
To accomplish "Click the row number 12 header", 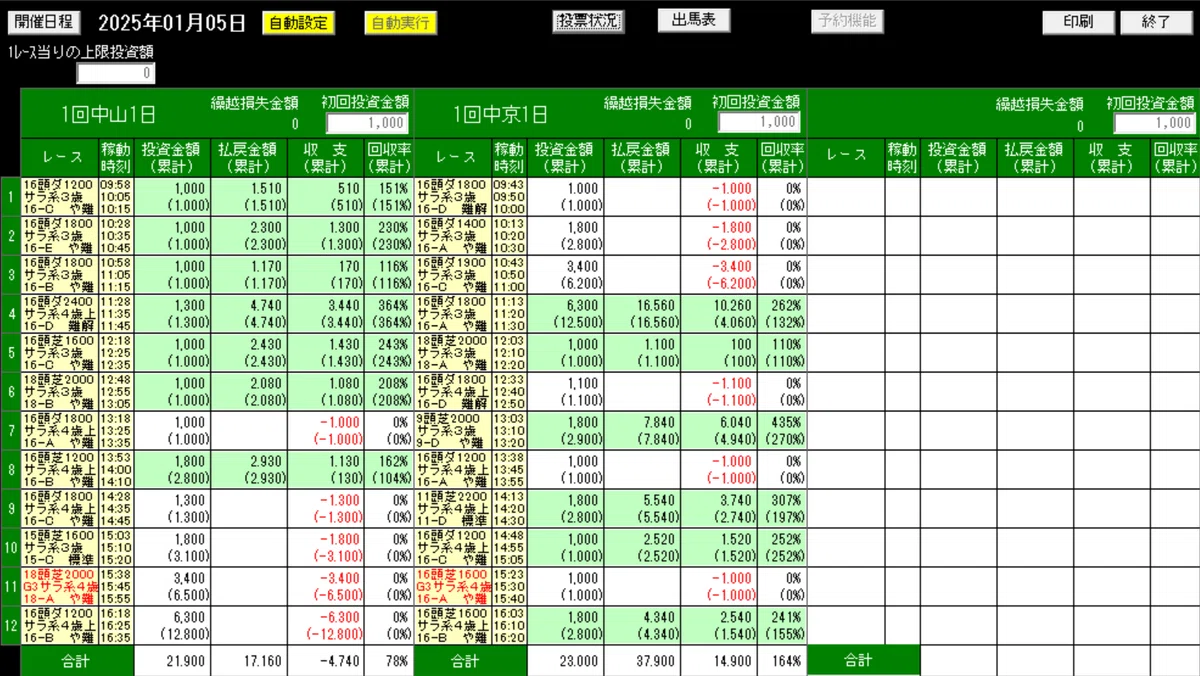I will pyautogui.click(x=10, y=626).
